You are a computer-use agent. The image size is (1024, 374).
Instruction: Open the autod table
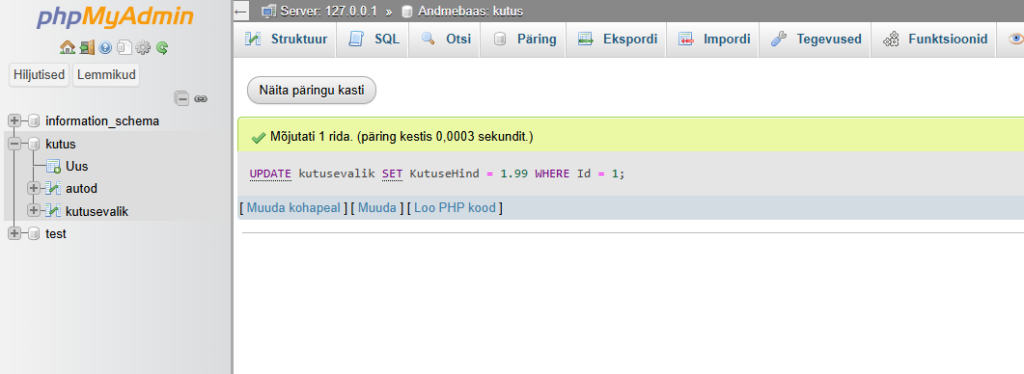82,189
